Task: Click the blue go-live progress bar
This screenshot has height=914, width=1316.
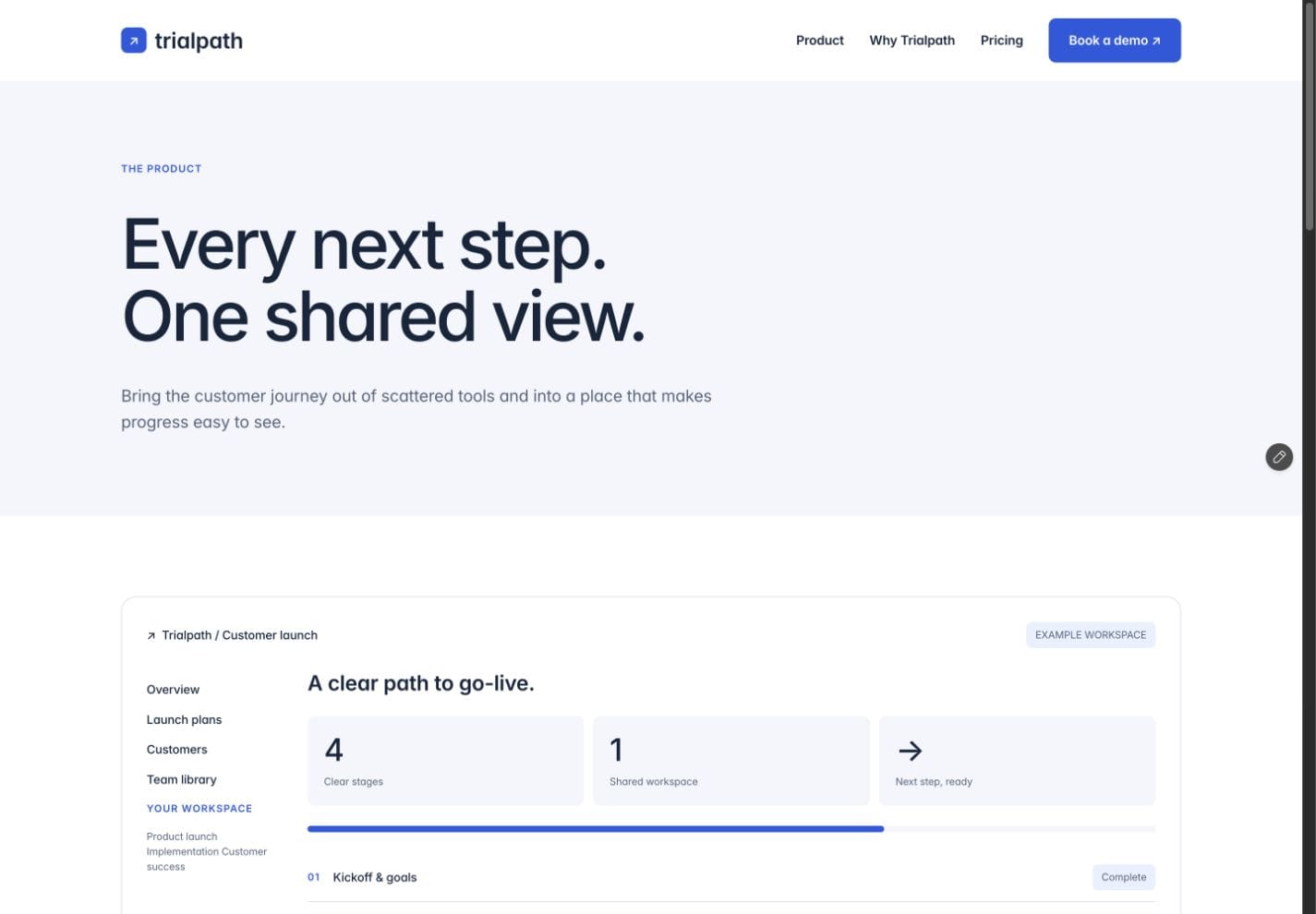Action: [596, 829]
